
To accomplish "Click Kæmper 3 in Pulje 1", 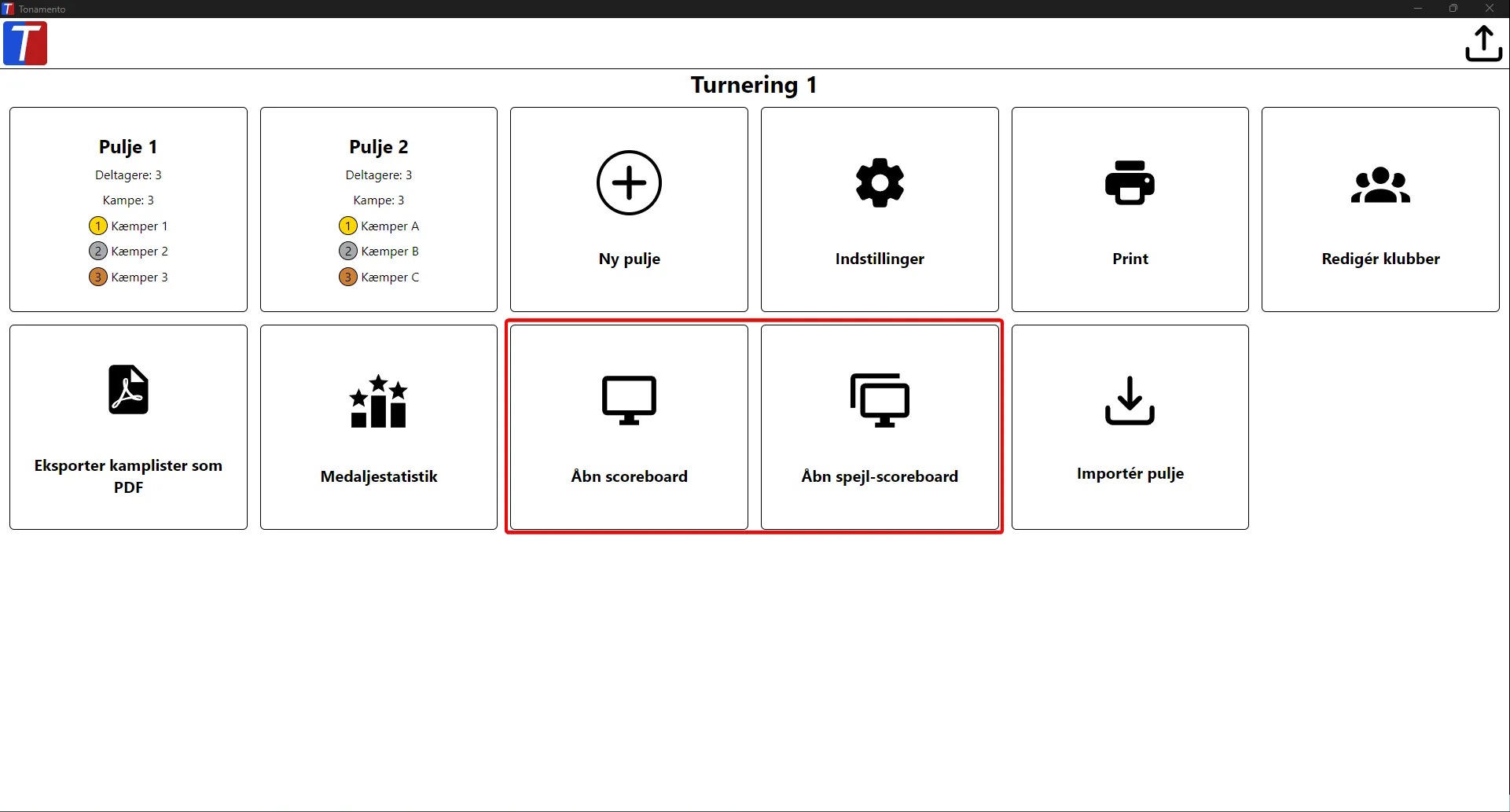I will [139, 277].
